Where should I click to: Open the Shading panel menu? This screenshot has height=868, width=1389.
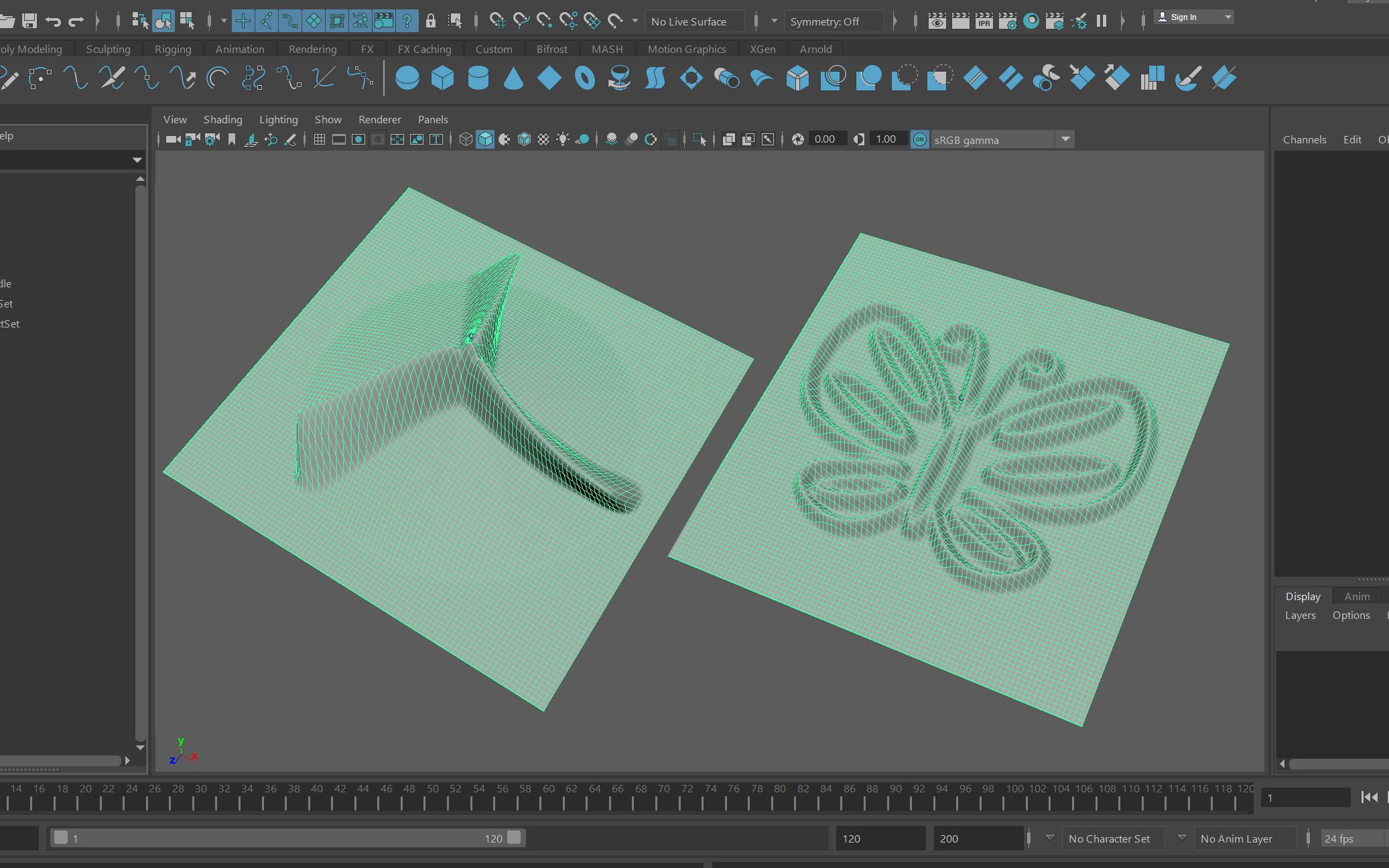coord(222,119)
